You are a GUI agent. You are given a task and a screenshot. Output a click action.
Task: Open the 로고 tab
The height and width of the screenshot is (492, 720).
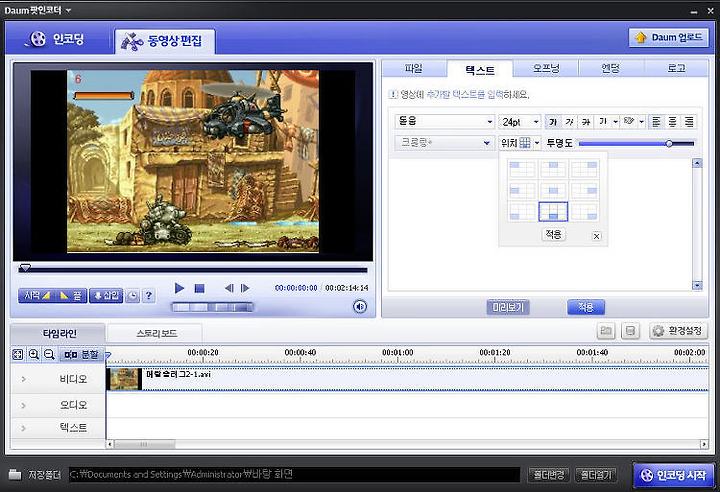676,69
